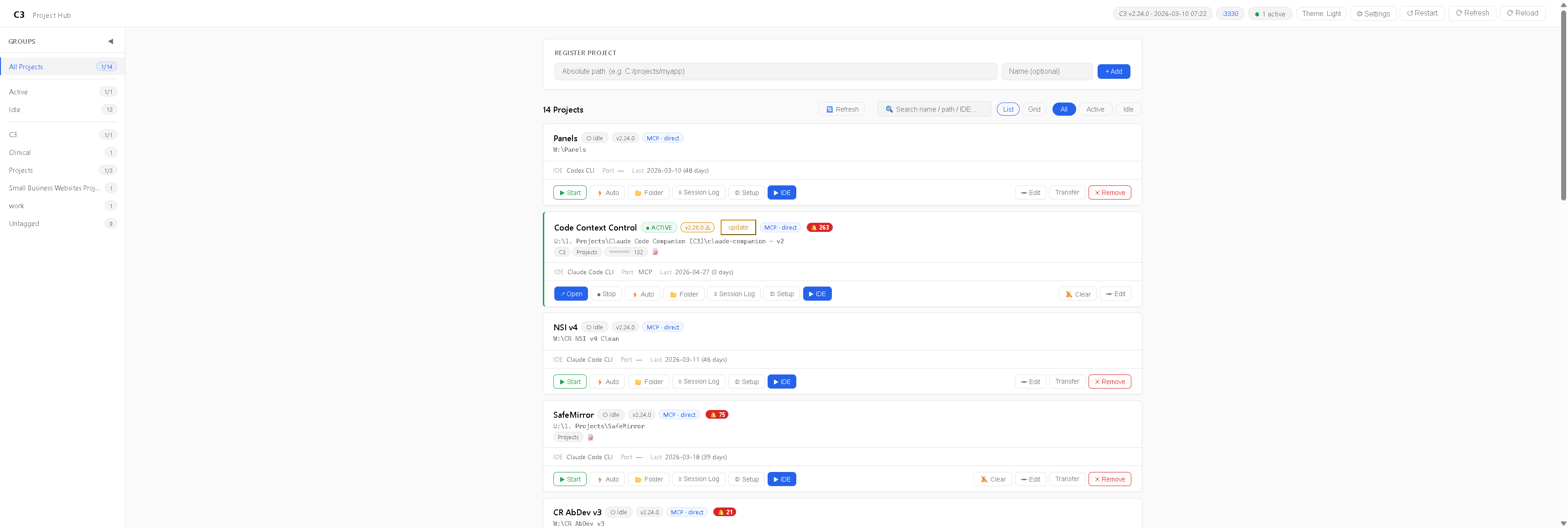Screen dimensions: 1568x528
Task: Switch to Grid view
Action: (1034, 109)
